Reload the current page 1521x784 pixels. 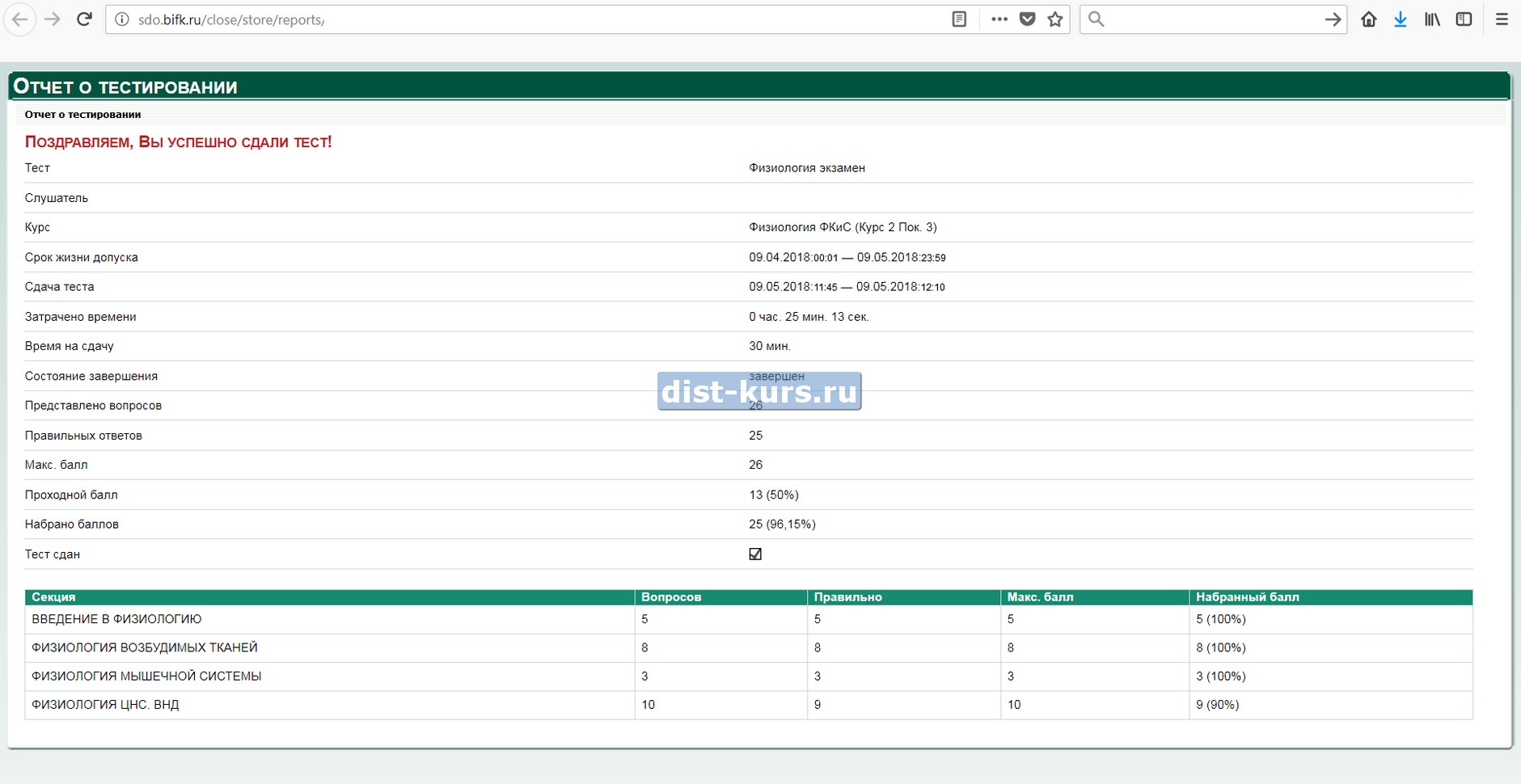[x=84, y=19]
